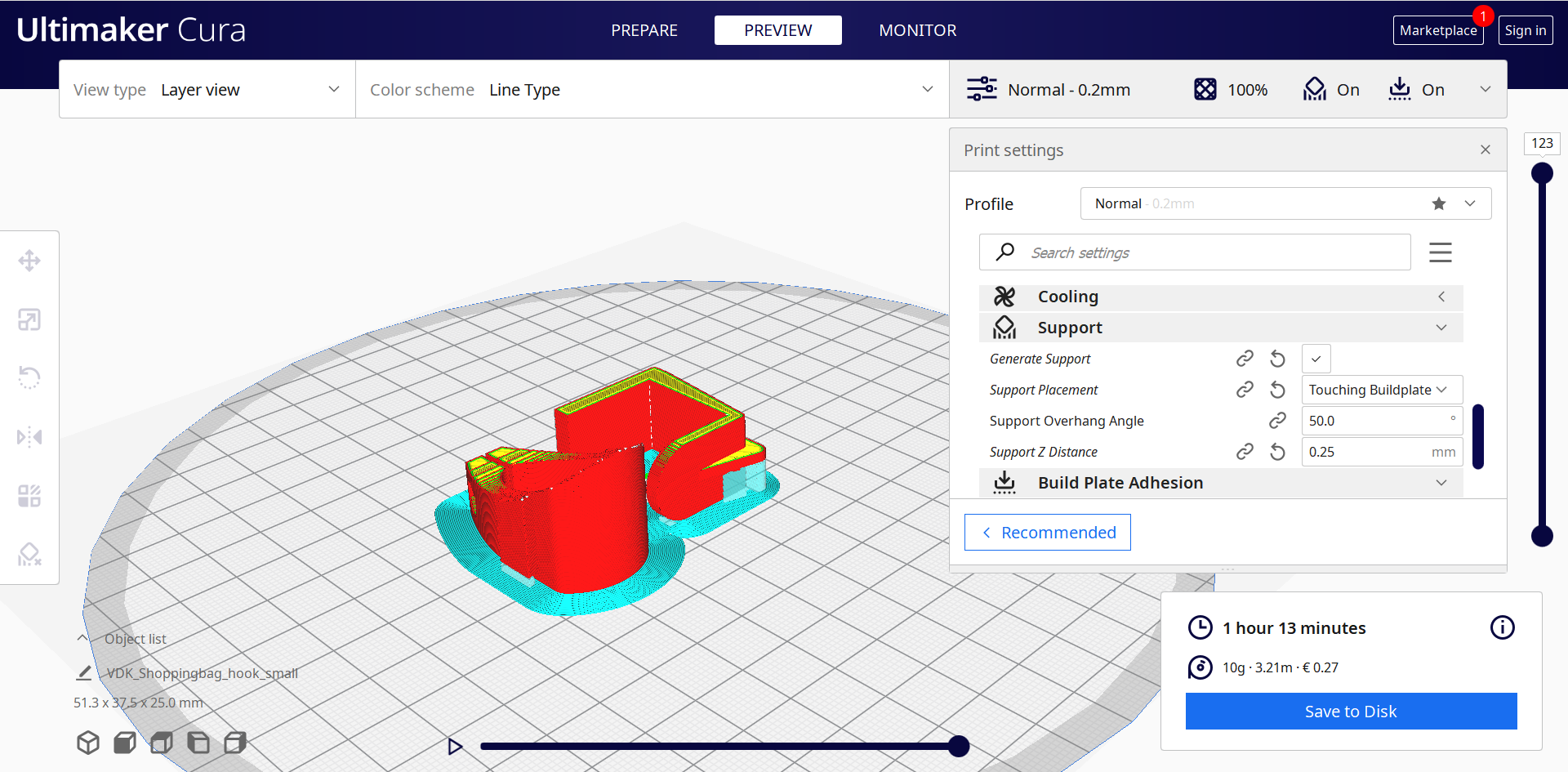Click the Support Z Distance value field
Screen dimensions: 1568x772
pos(1382,452)
